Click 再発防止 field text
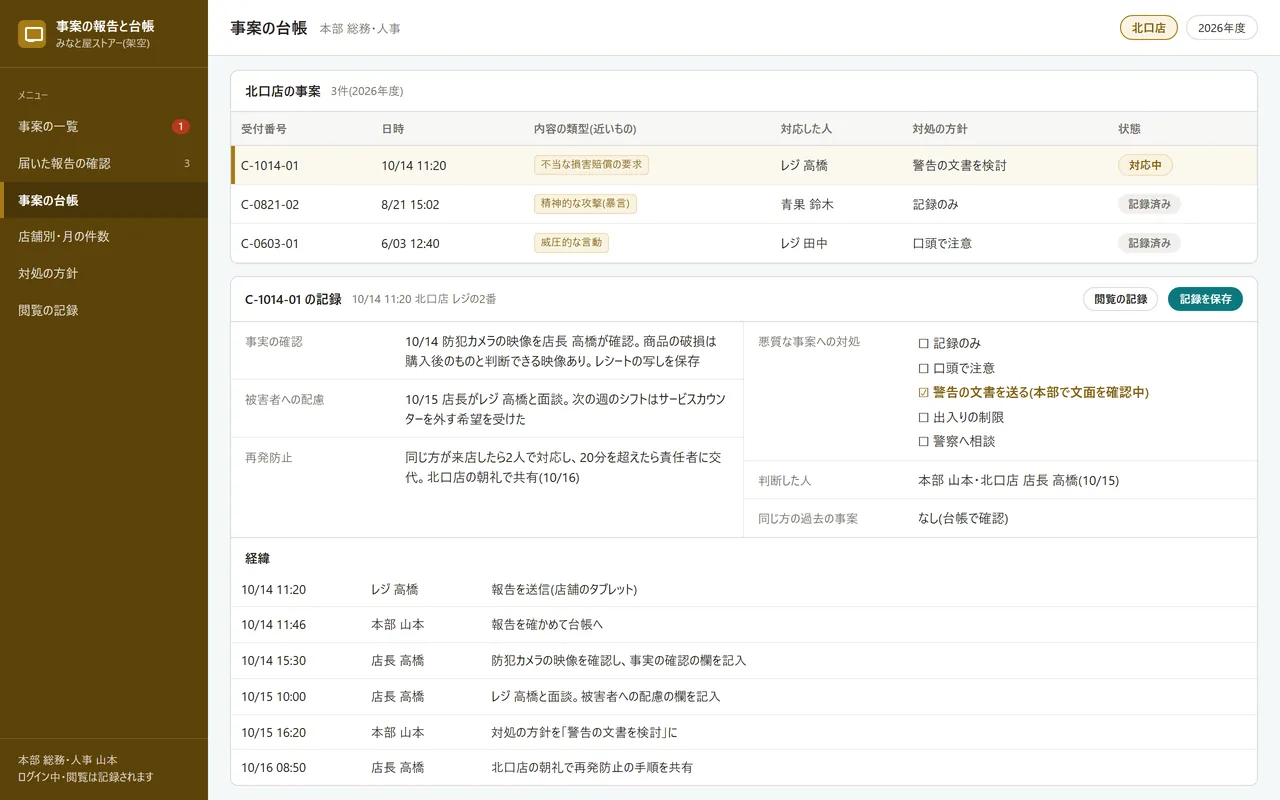Screen dimensions: 1280x800 point(563,467)
